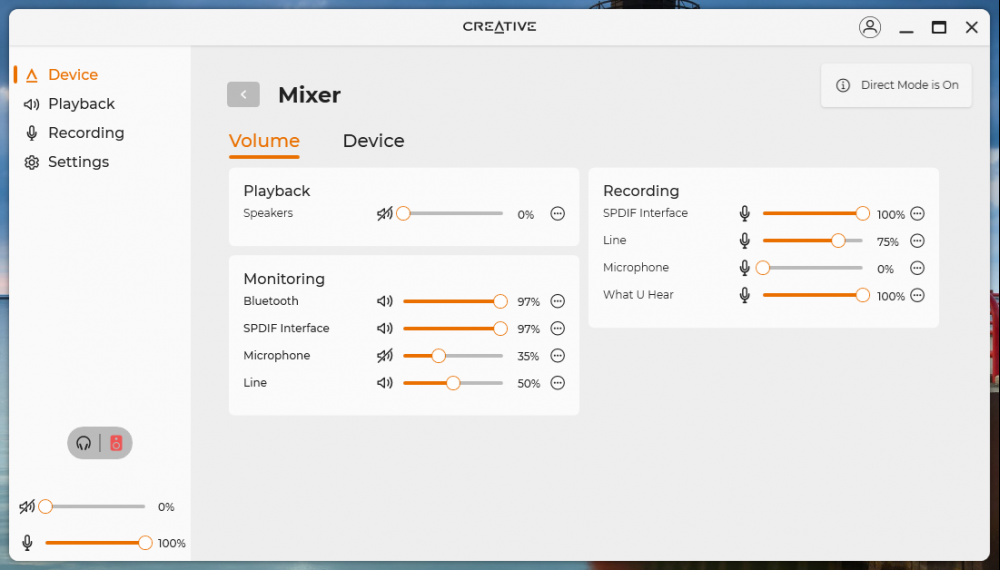Unmute Microphone monitoring

pyautogui.click(x=385, y=356)
